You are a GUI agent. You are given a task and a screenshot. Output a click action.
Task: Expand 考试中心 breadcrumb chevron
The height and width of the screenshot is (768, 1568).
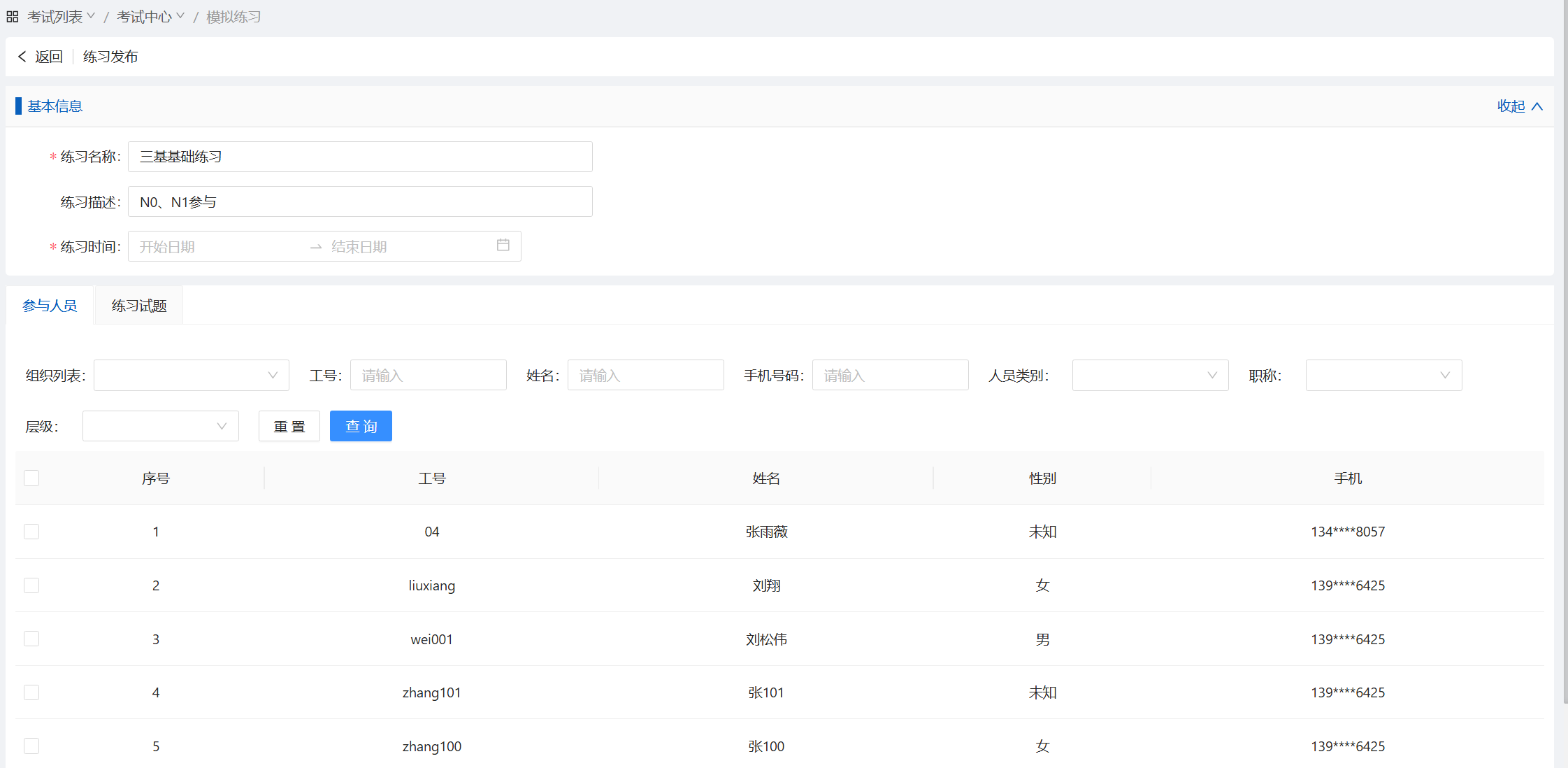click(x=180, y=16)
